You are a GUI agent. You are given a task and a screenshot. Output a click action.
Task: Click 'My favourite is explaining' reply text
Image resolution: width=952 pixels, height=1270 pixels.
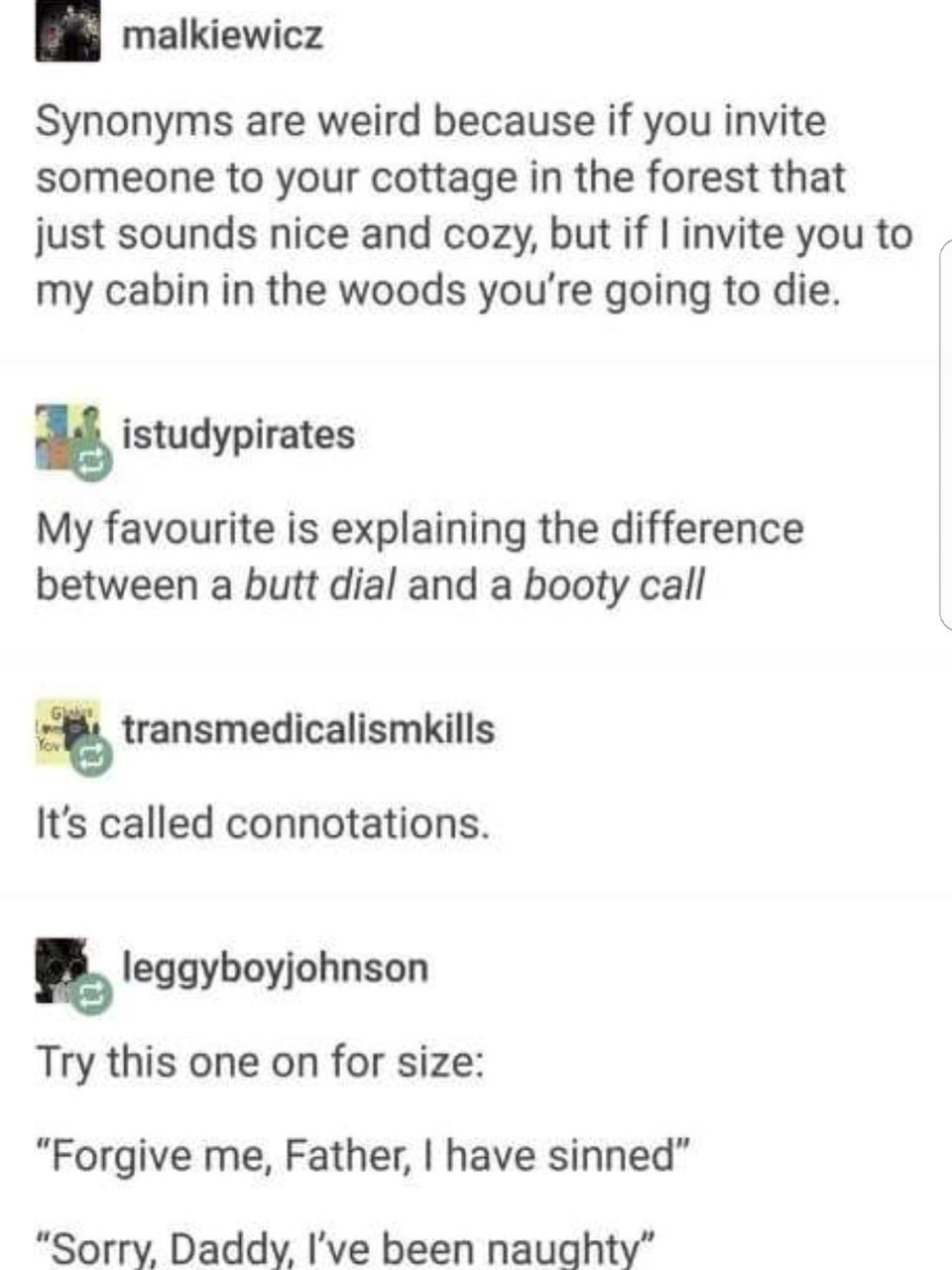[x=419, y=556]
